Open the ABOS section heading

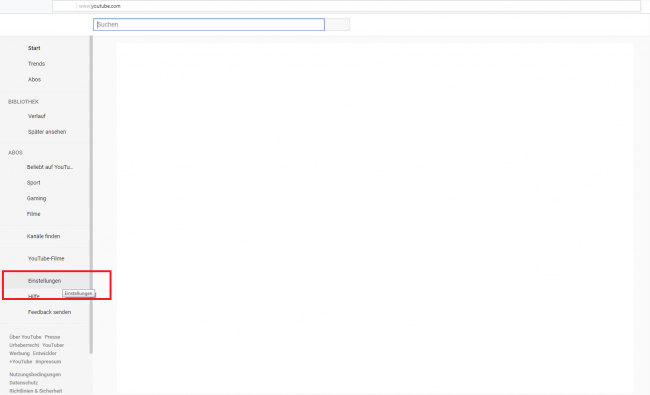(15, 153)
